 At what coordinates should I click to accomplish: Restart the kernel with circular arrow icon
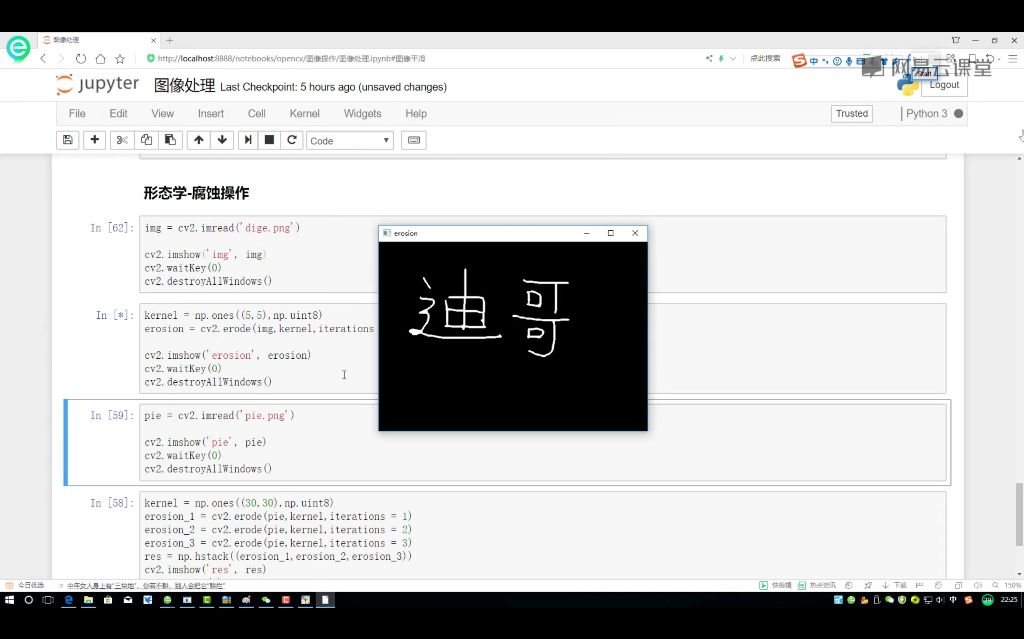292,140
